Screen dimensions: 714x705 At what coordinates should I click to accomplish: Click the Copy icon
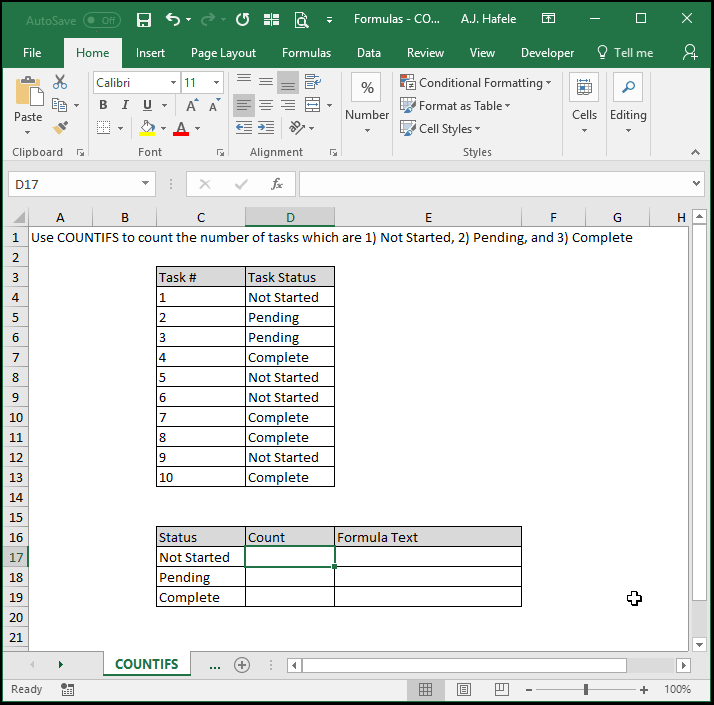coord(59,105)
